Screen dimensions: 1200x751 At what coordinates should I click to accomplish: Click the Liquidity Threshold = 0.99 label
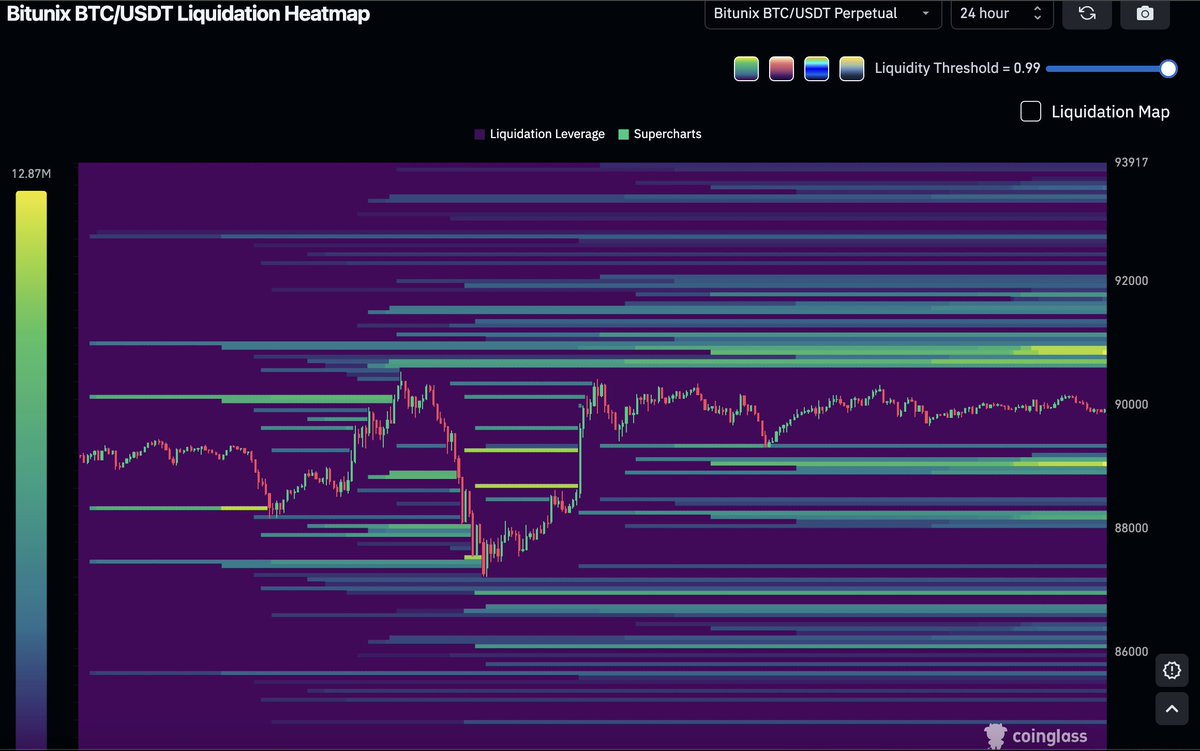coord(957,68)
